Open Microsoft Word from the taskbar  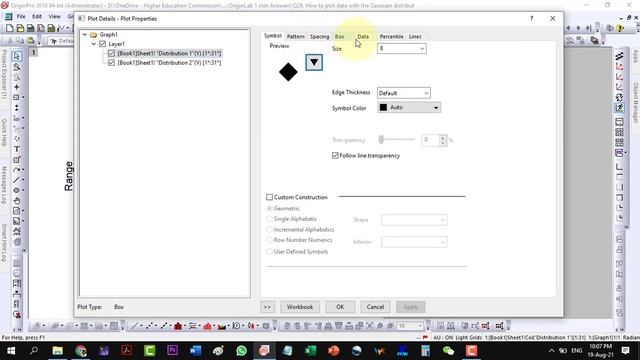tap(196, 351)
